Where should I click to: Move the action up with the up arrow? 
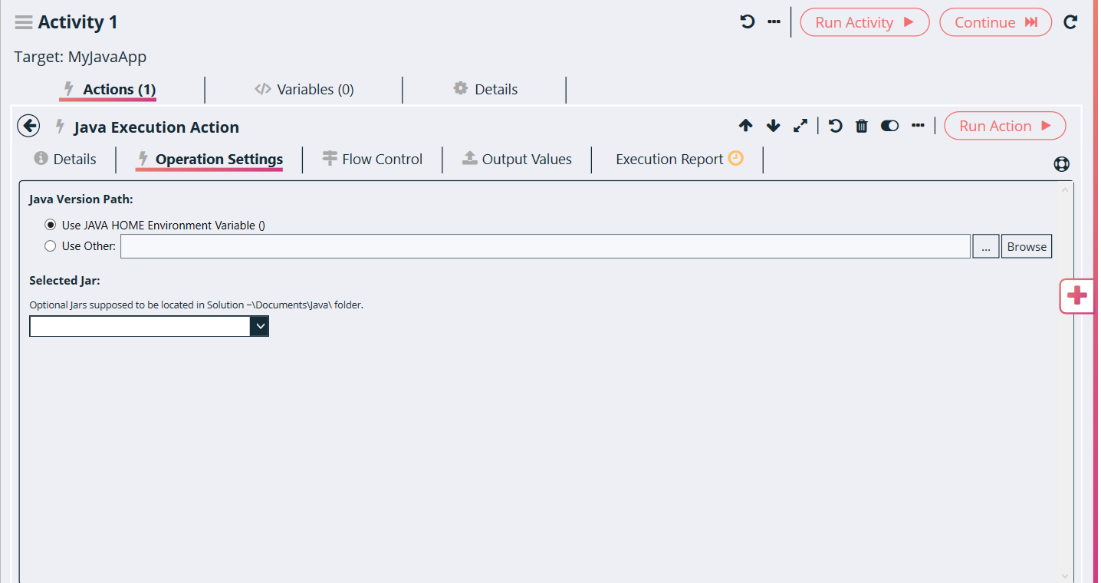(746, 126)
